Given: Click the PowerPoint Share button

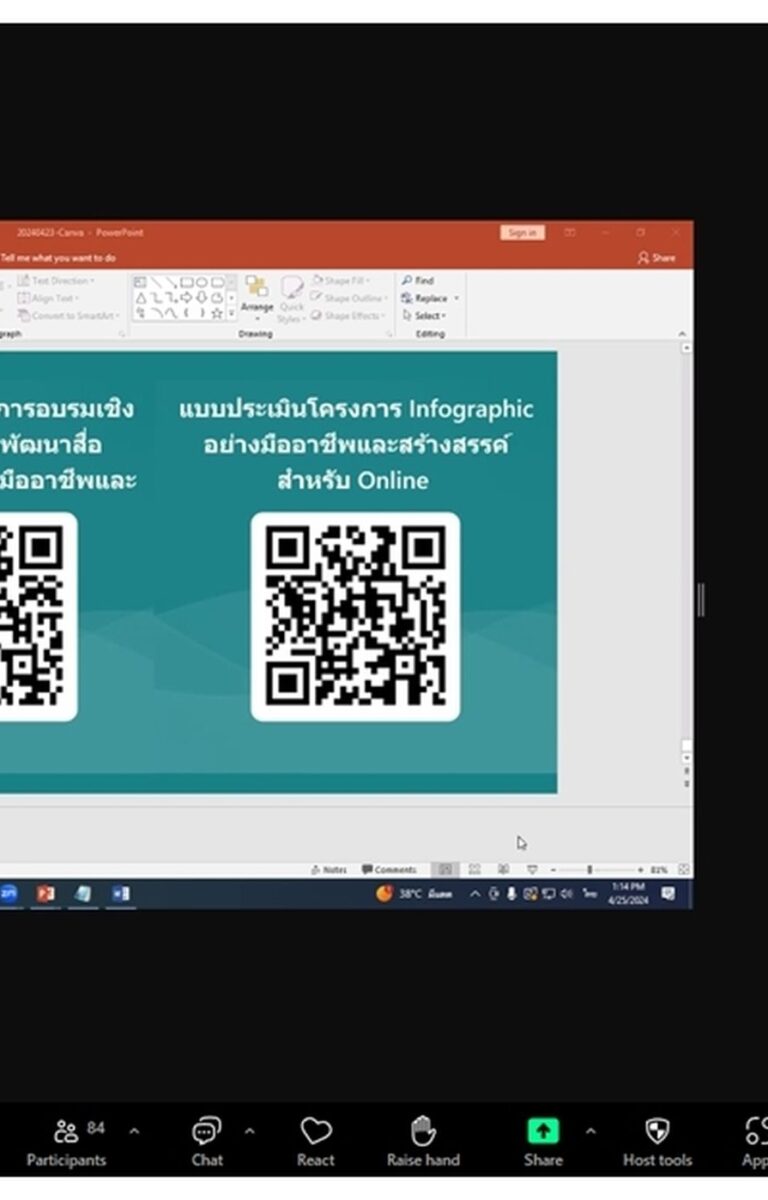Looking at the screenshot, I should (x=656, y=258).
